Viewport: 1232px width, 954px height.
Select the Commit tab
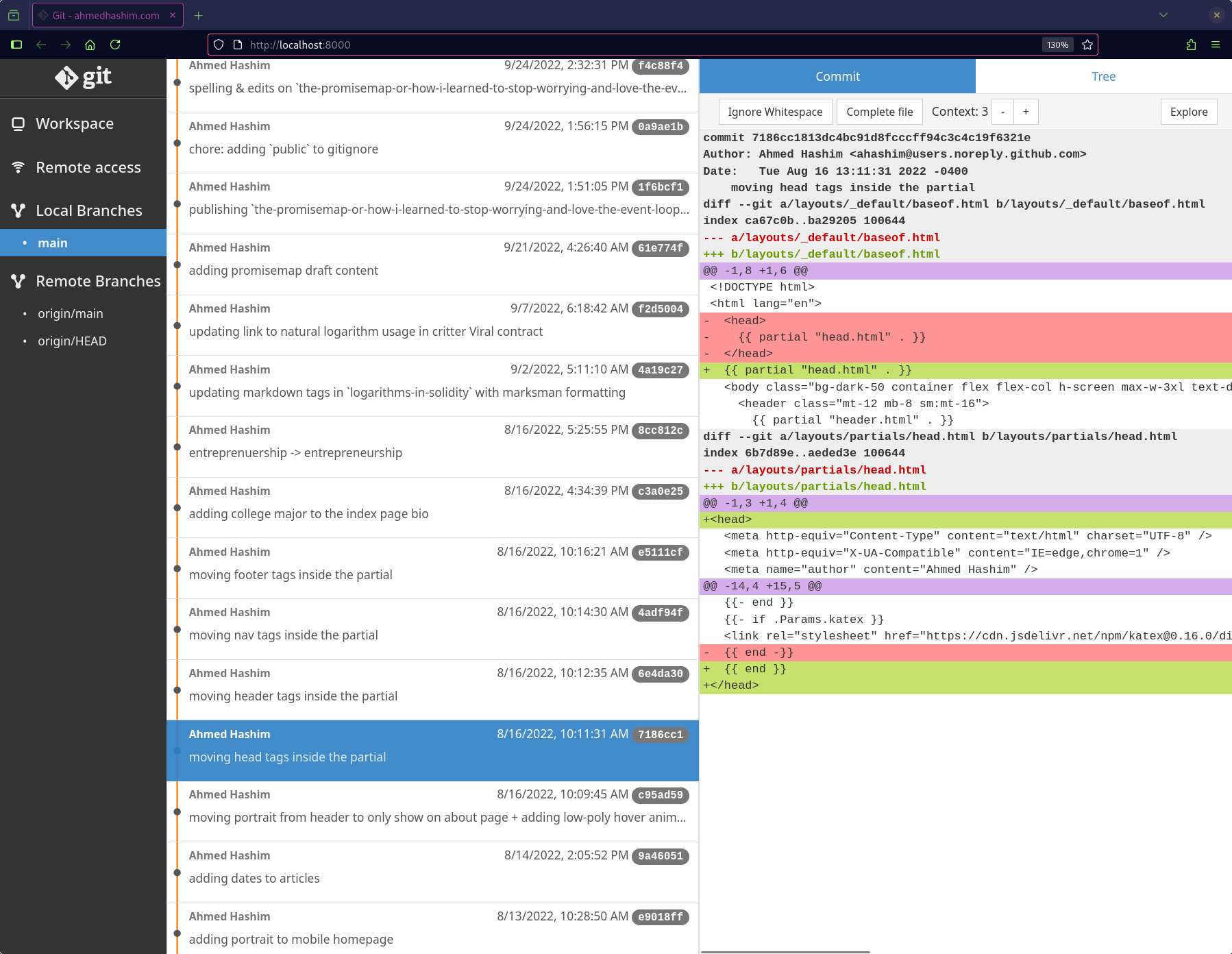coord(837,77)
